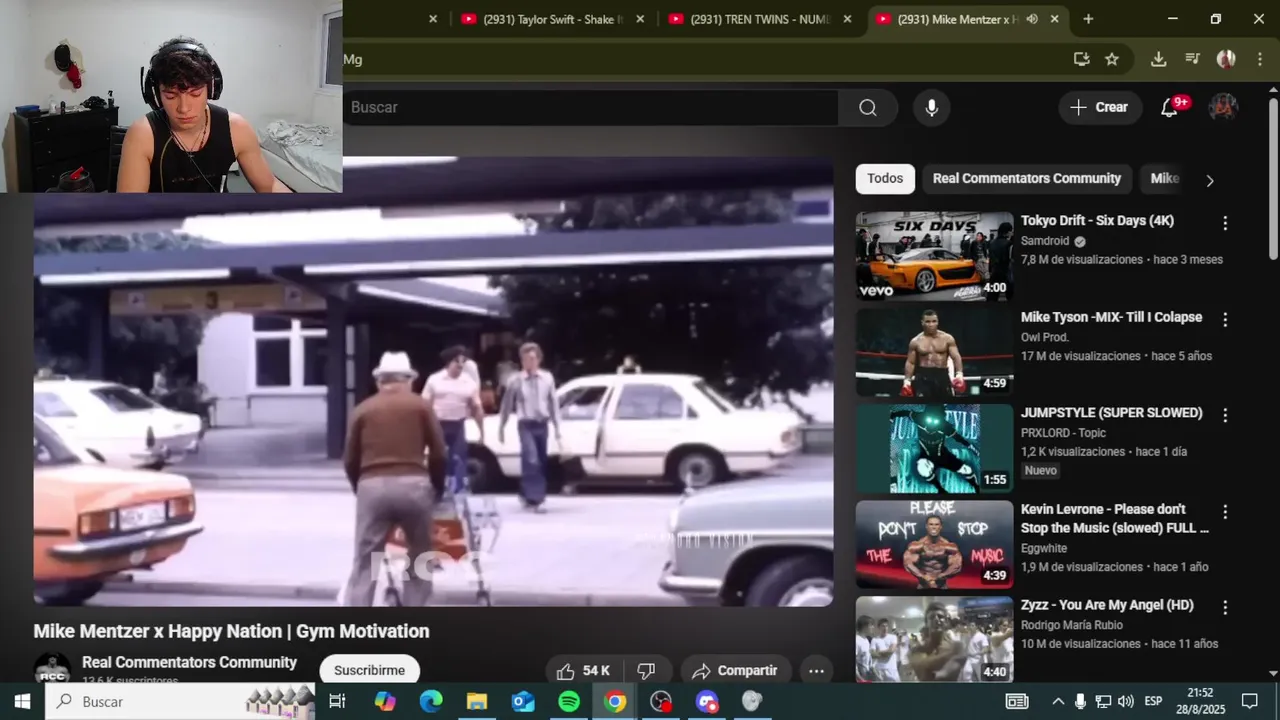Click the install app icon in address bar
This screenshot has width=1280, height=720.
[1081, 59]
